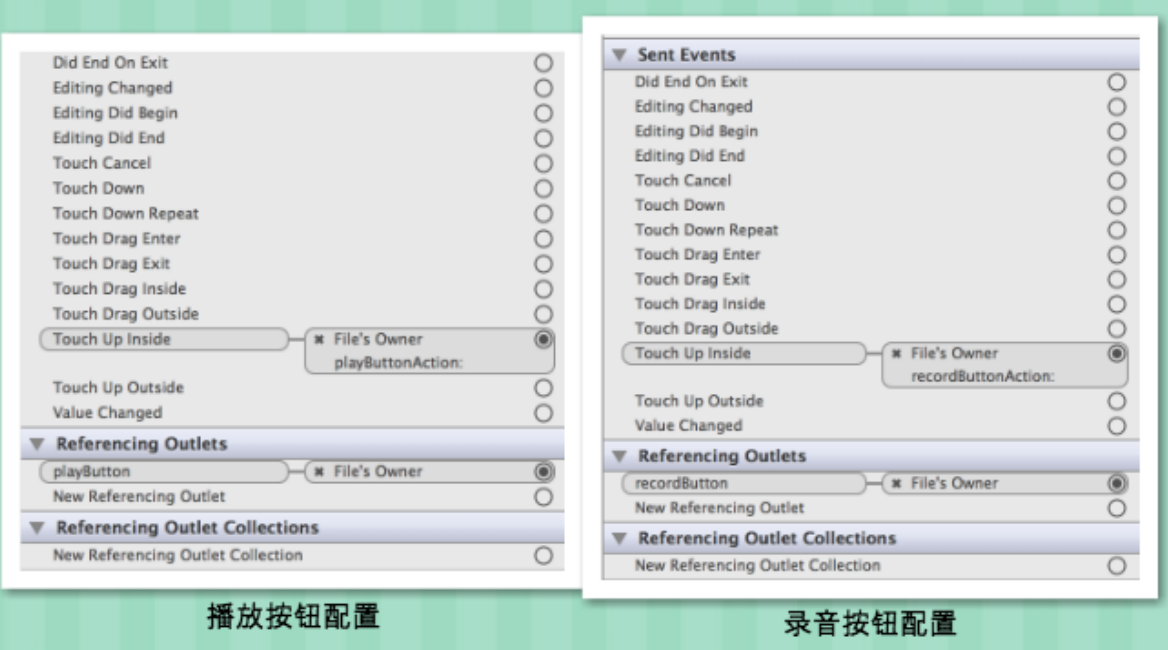The height and width of the screenshot is (650, 1168).
Task: Click Touch Cancel circle in left panel
Action: point(543,164)
